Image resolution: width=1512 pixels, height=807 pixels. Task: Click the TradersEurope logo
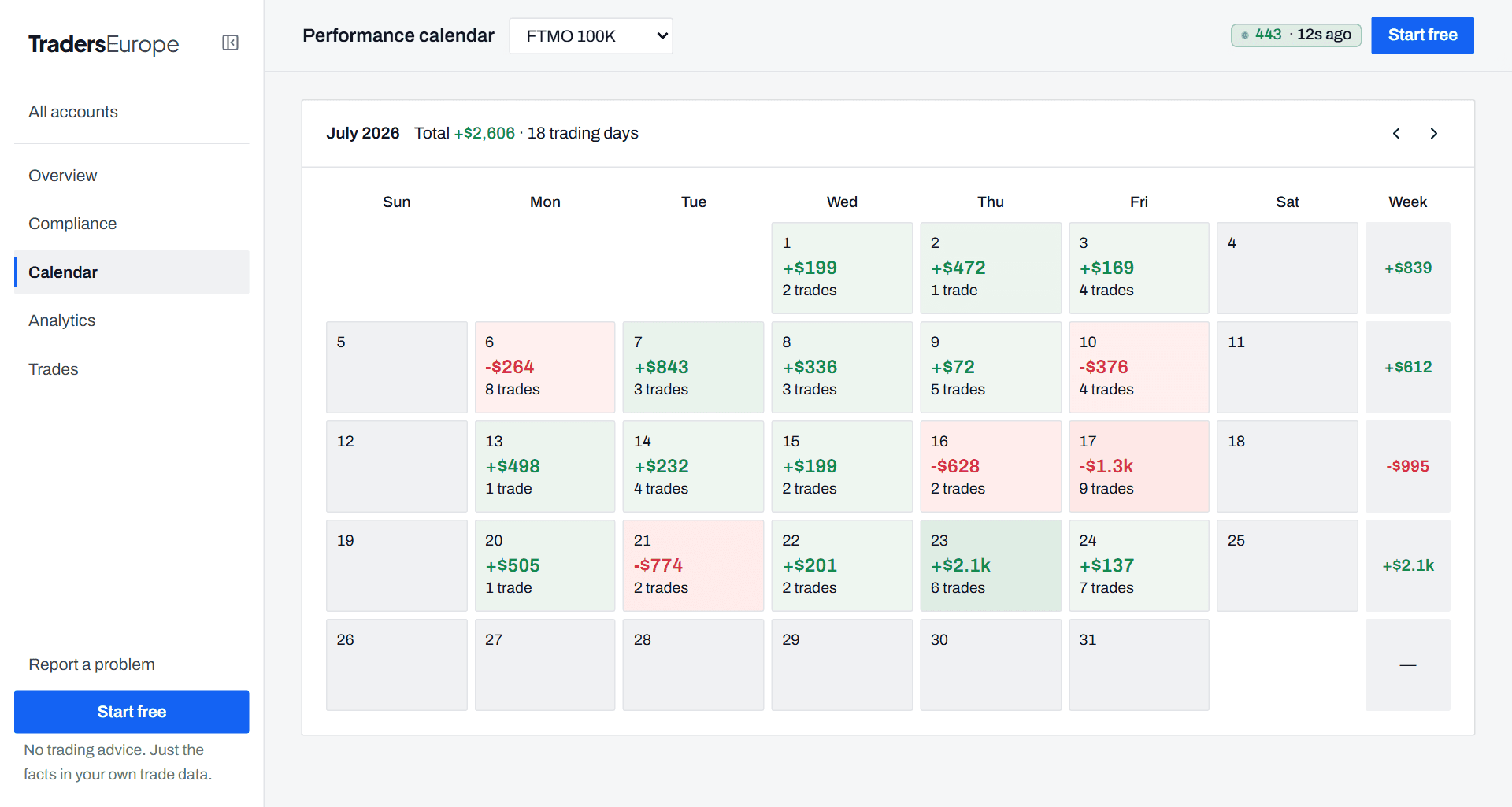point(104,44)
